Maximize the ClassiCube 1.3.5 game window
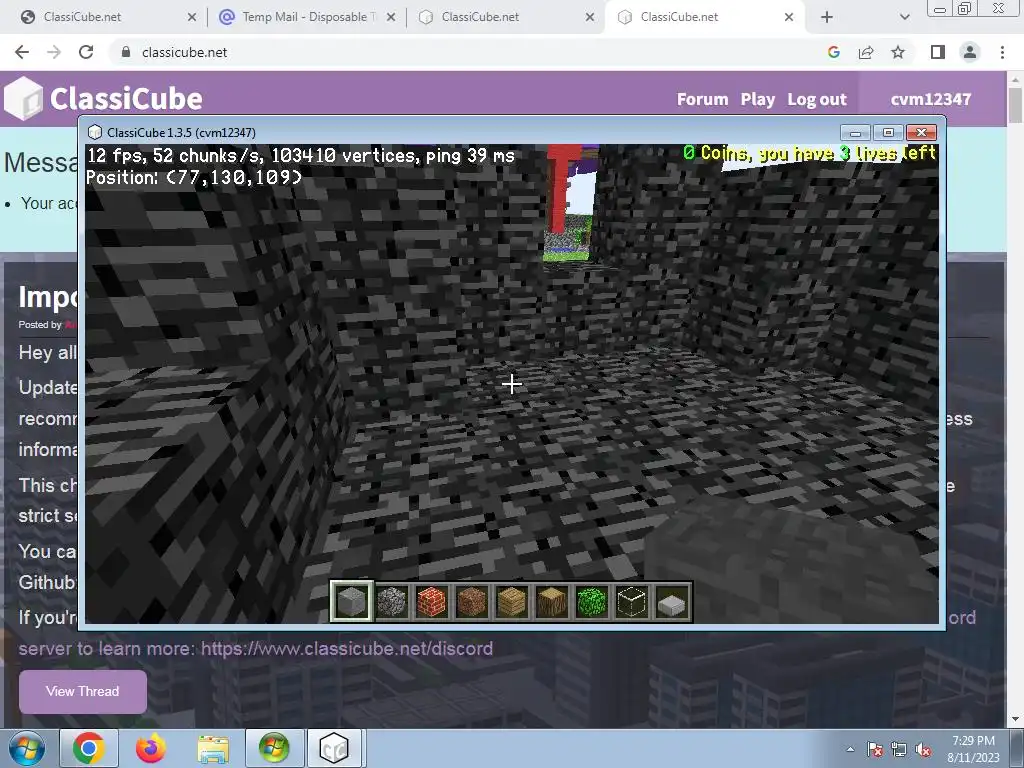Screen dimensions: 1024x768 tap(888, 133)
